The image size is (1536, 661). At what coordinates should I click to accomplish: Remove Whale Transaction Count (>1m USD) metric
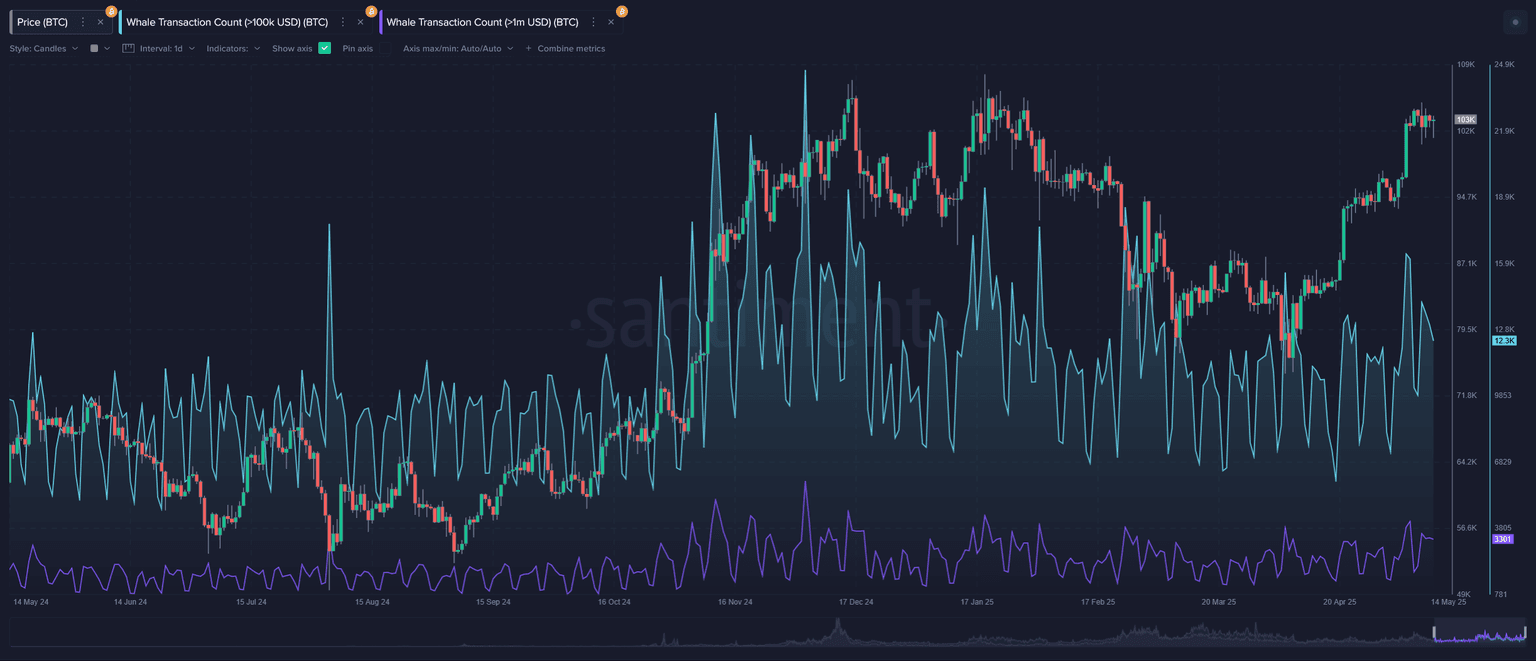610,22
